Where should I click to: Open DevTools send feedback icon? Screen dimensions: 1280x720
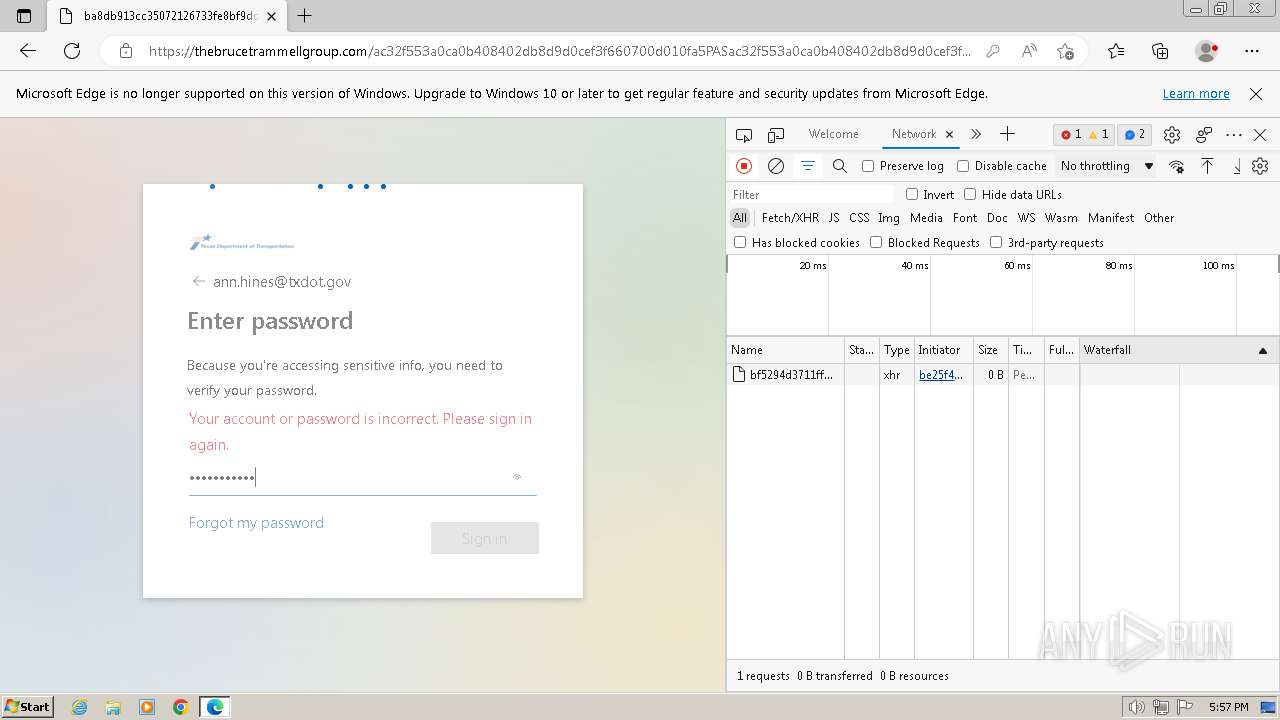coord(1204,135)
